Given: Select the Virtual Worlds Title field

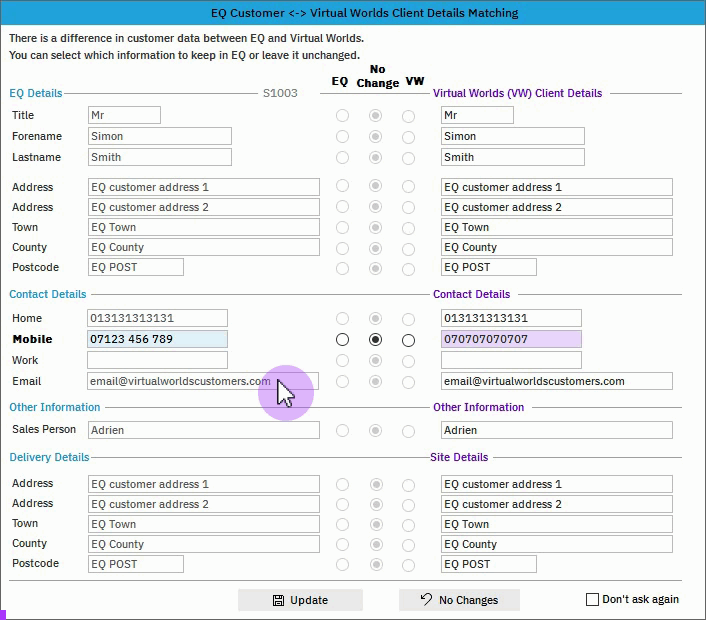Looking at the screenshot, I should (476, 116).
